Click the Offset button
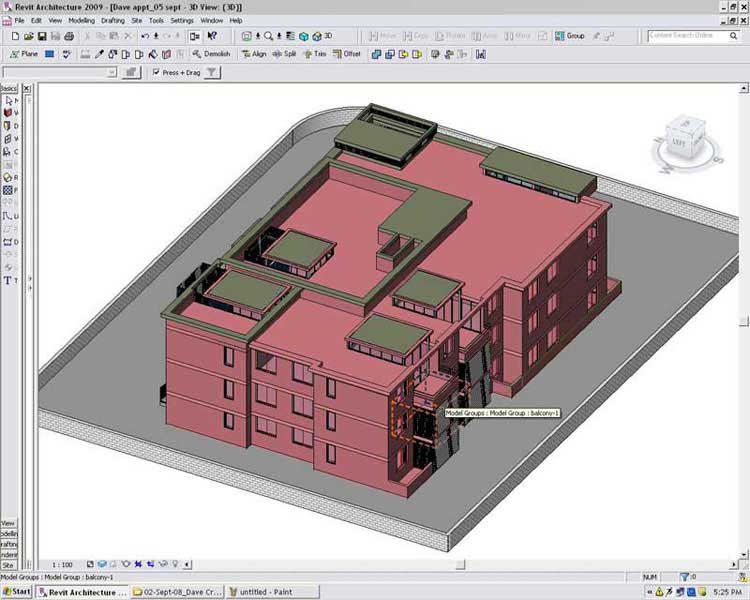This screenshot has width=750, height=600. (x=346, y=54)
